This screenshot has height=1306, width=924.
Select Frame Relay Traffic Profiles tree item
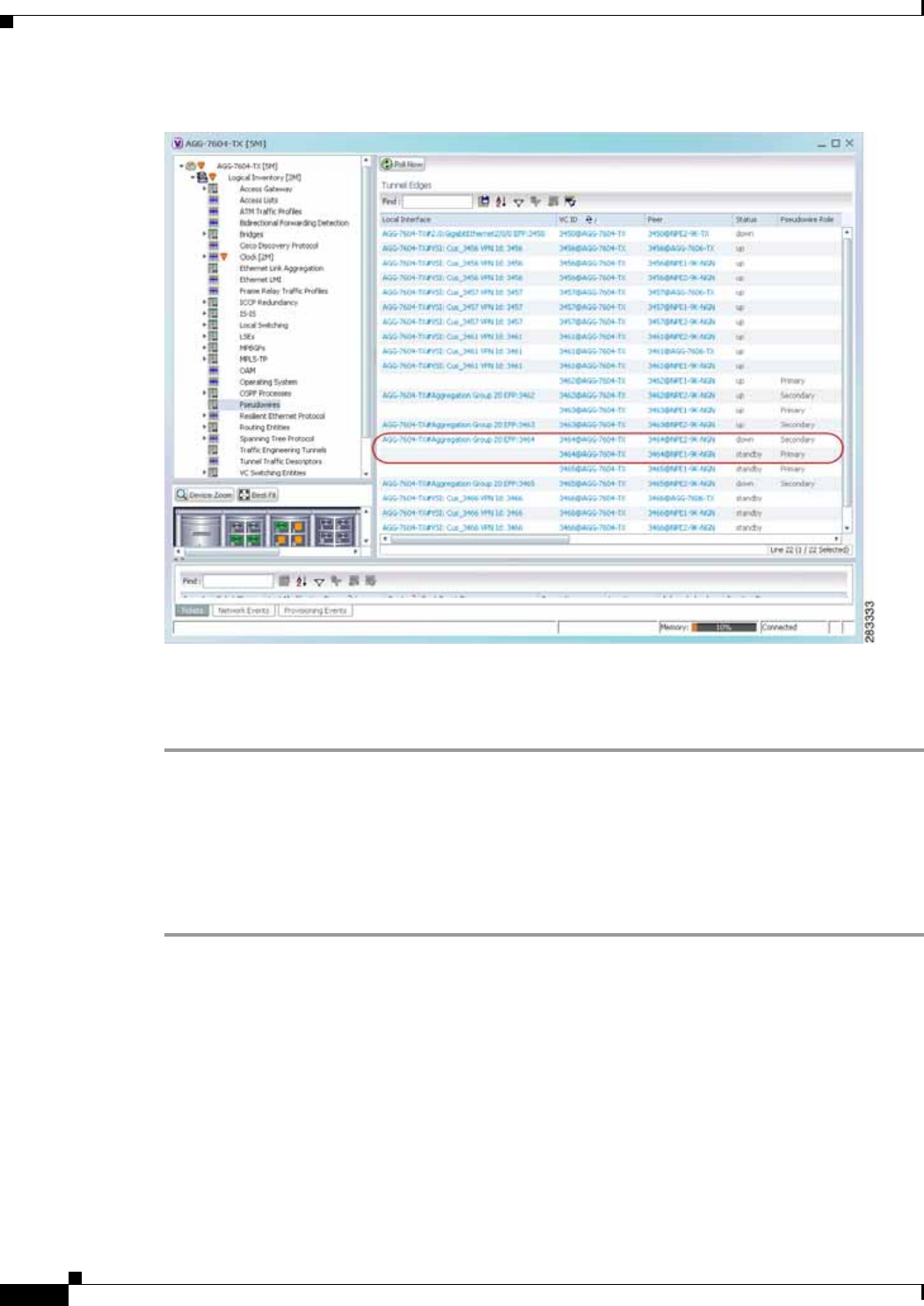coord(283,291)
